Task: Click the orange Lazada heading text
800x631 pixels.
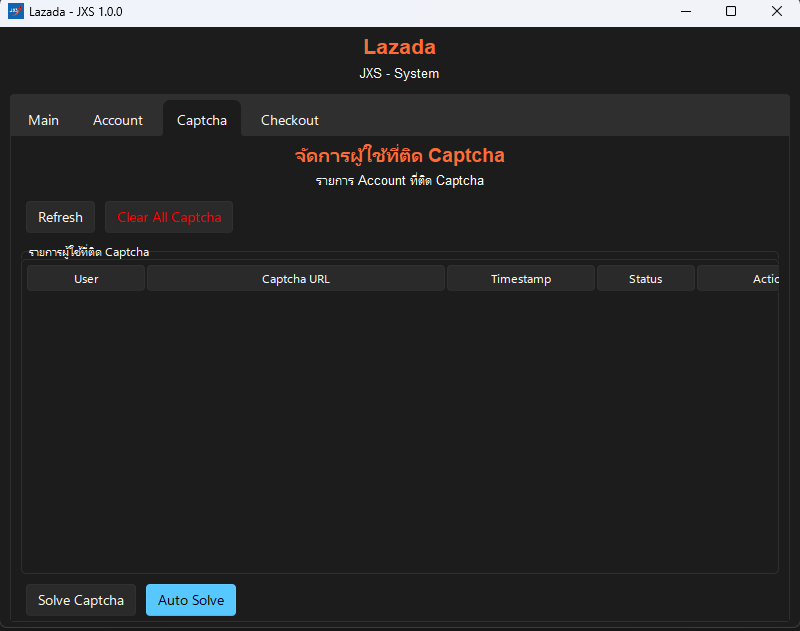Action: 399,47
